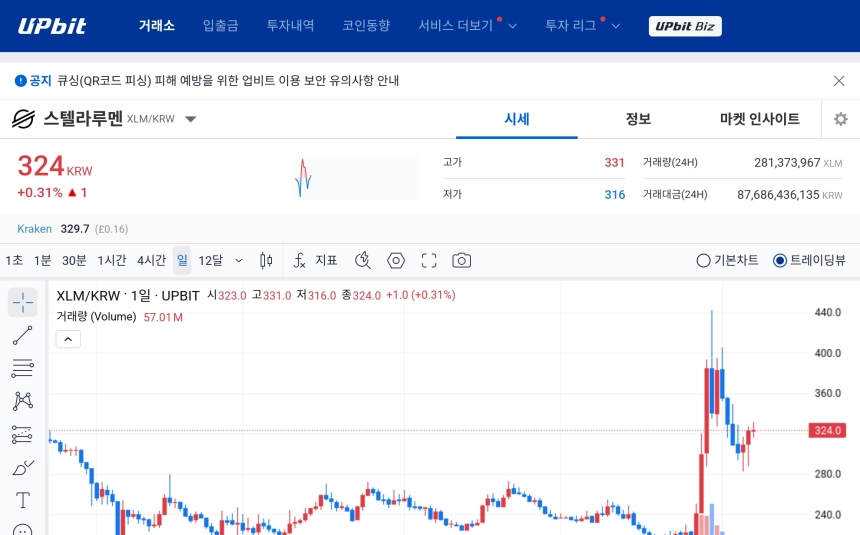Select the 일 daily timeframe
The height and width of the screenshot is (535, 860).
182,261
